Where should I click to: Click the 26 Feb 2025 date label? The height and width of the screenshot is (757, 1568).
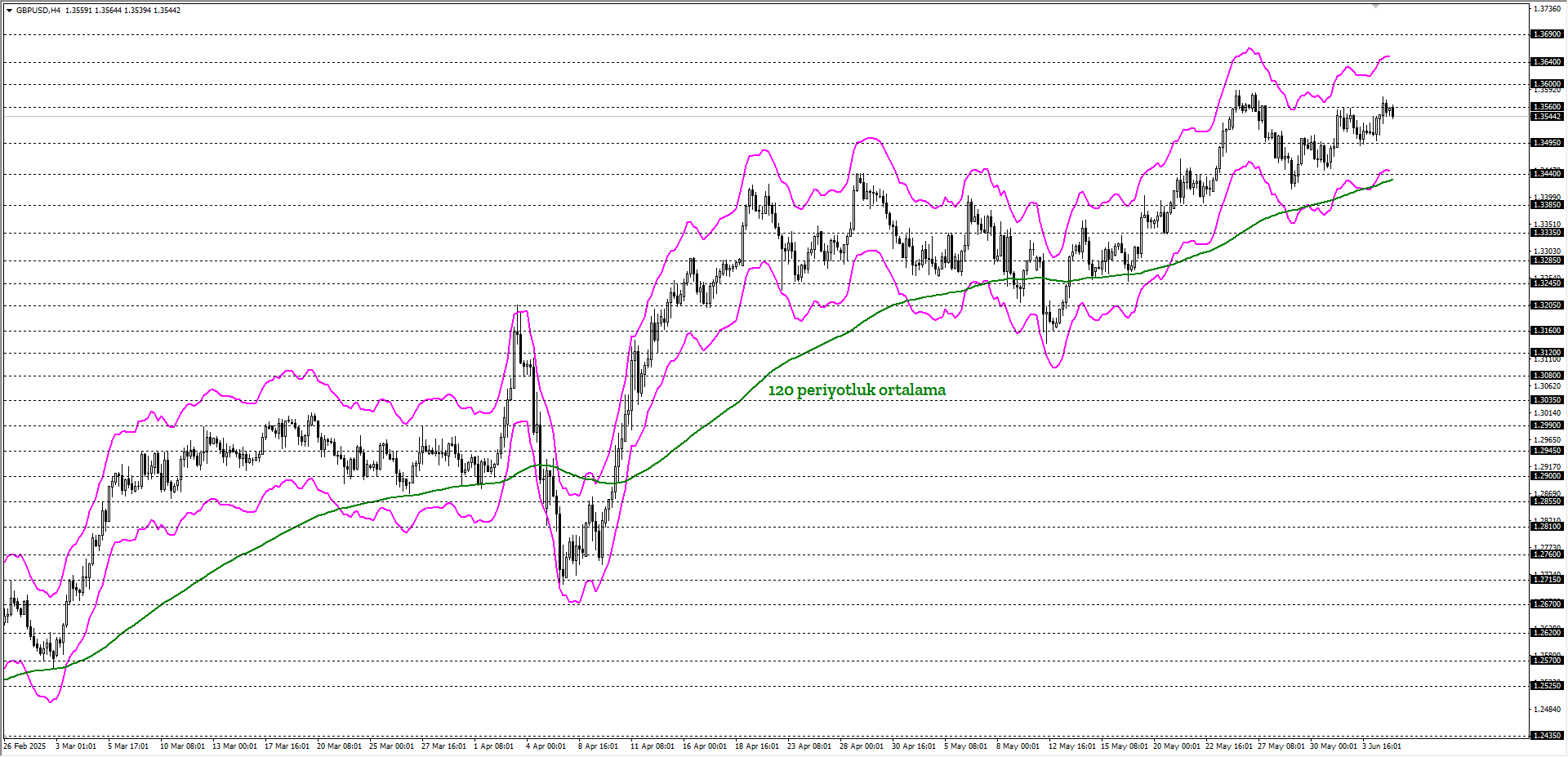[24, 746]
